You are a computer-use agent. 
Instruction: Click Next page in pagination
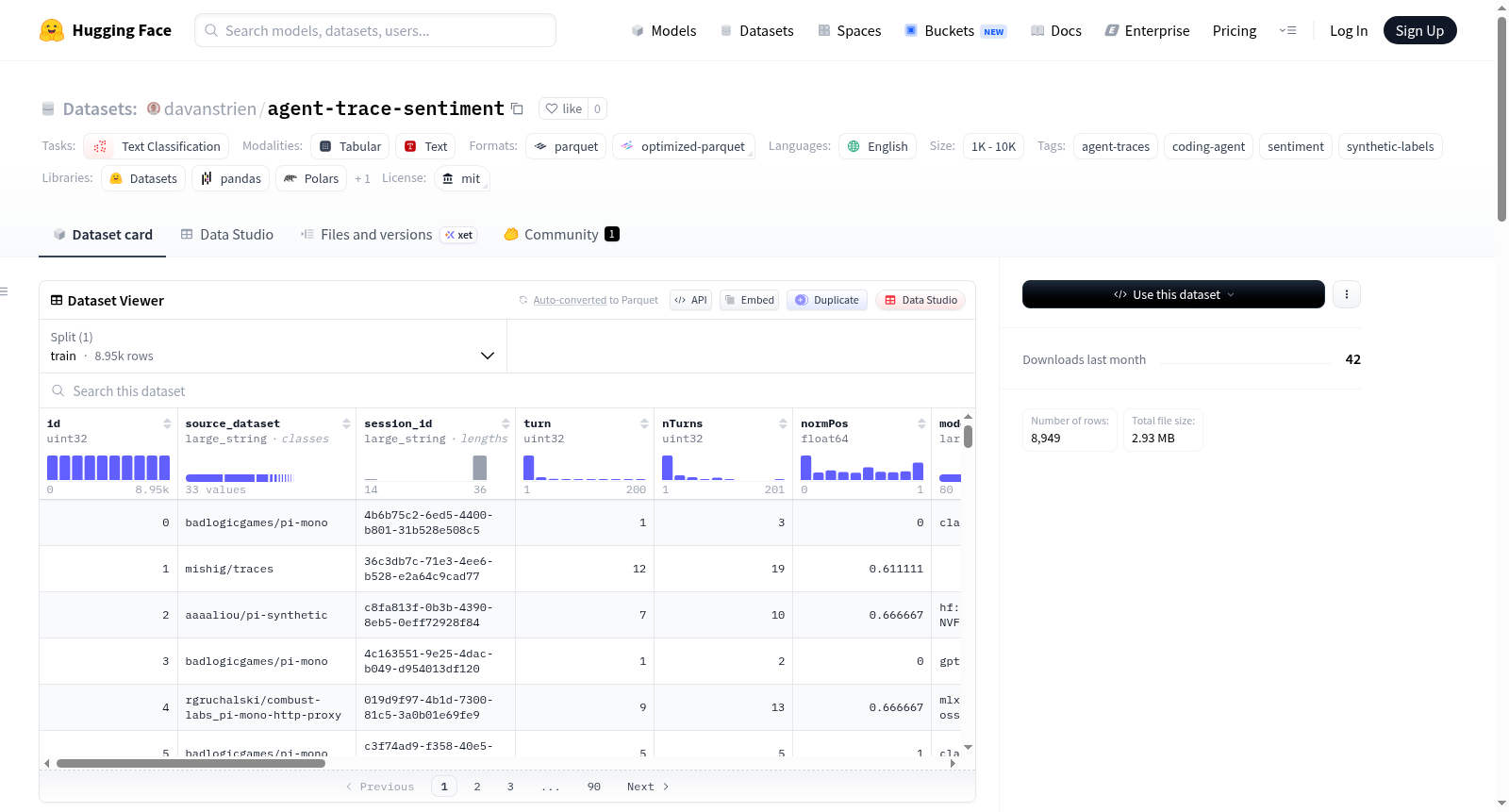tap(648, 787)
